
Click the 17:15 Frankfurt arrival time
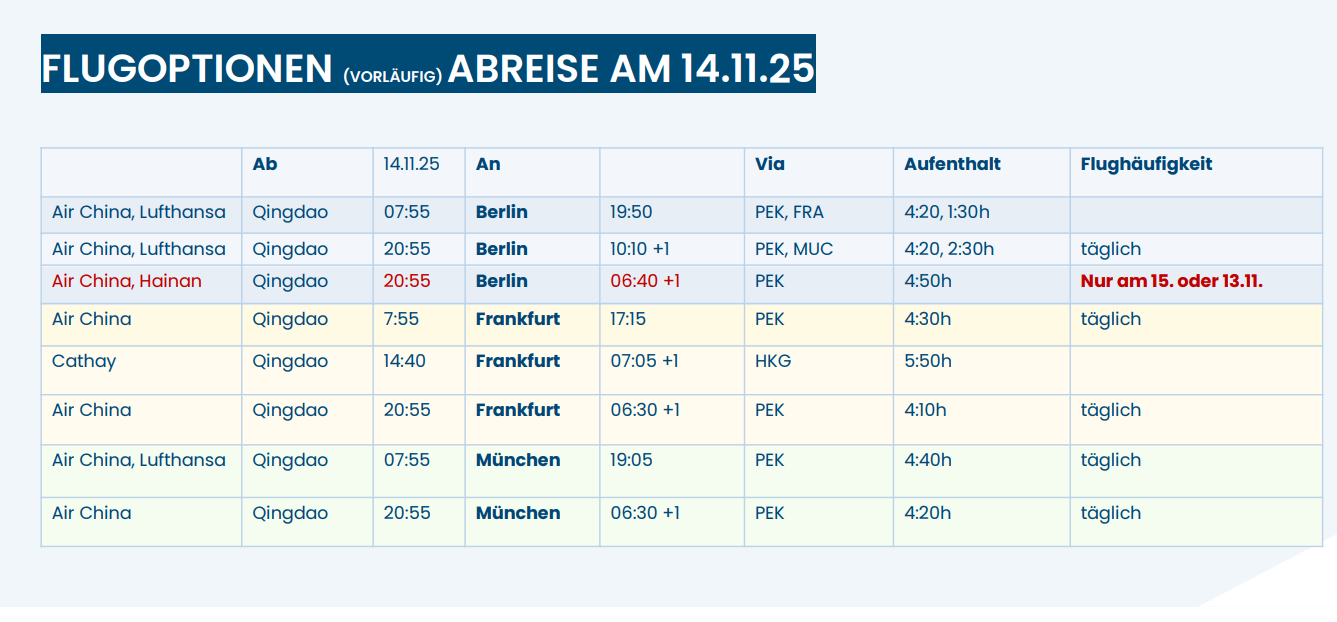point(630,319)
